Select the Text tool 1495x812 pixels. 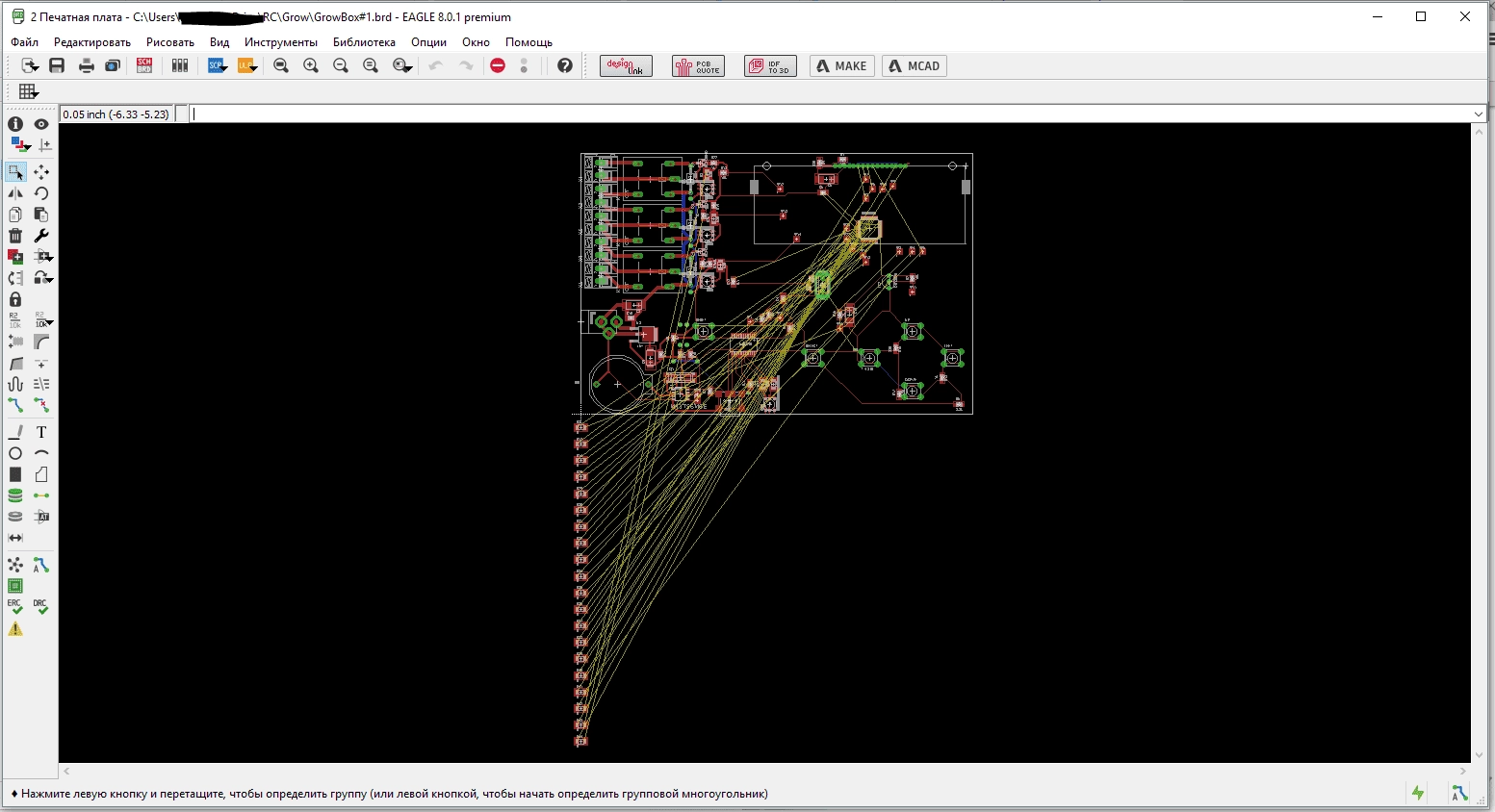click(x=41, y=432)
